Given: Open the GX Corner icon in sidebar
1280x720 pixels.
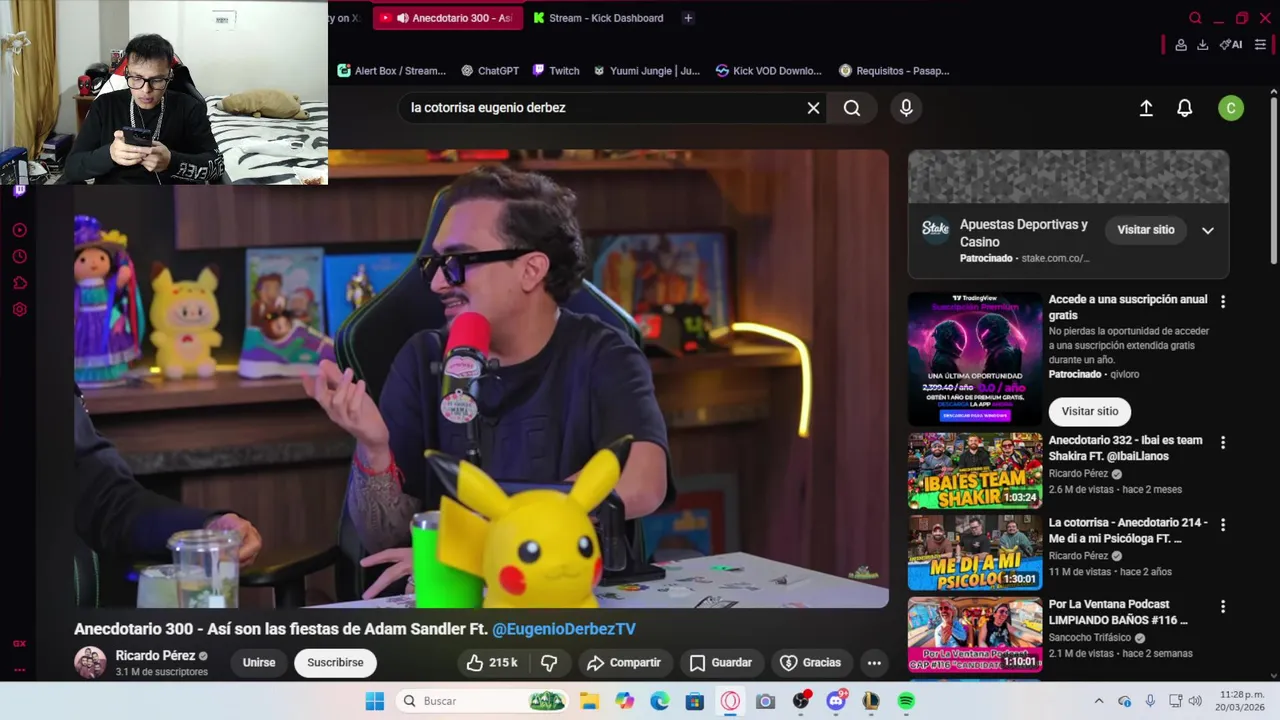Looking at the screenshot, I should pyautogui.click(x=19, y=644).
